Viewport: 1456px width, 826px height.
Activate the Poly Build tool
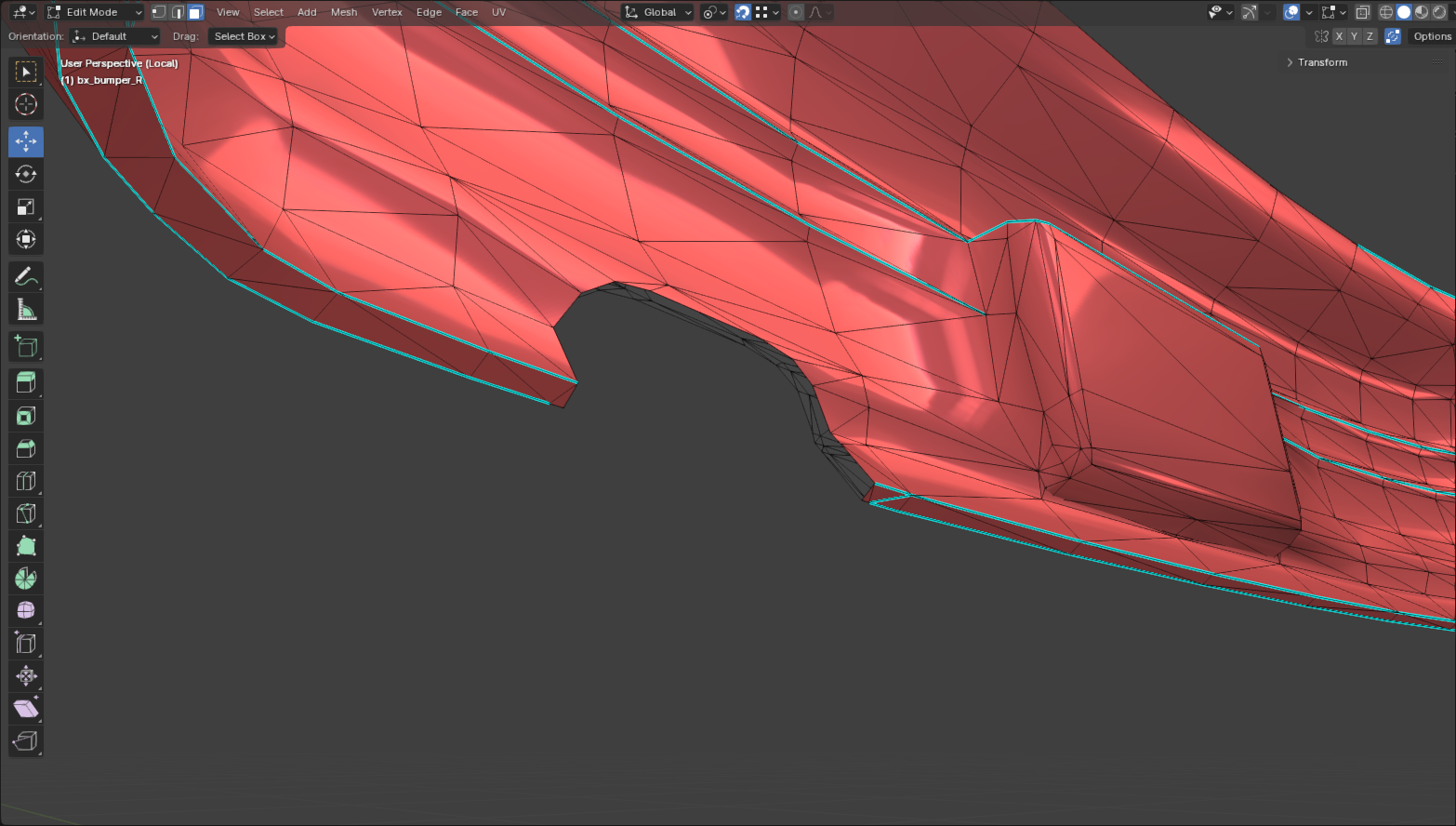[26, 546]
